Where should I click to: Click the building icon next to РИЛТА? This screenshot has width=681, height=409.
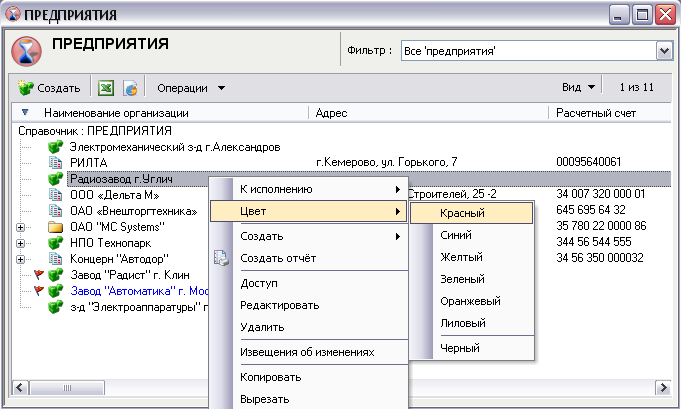point(56,162)
